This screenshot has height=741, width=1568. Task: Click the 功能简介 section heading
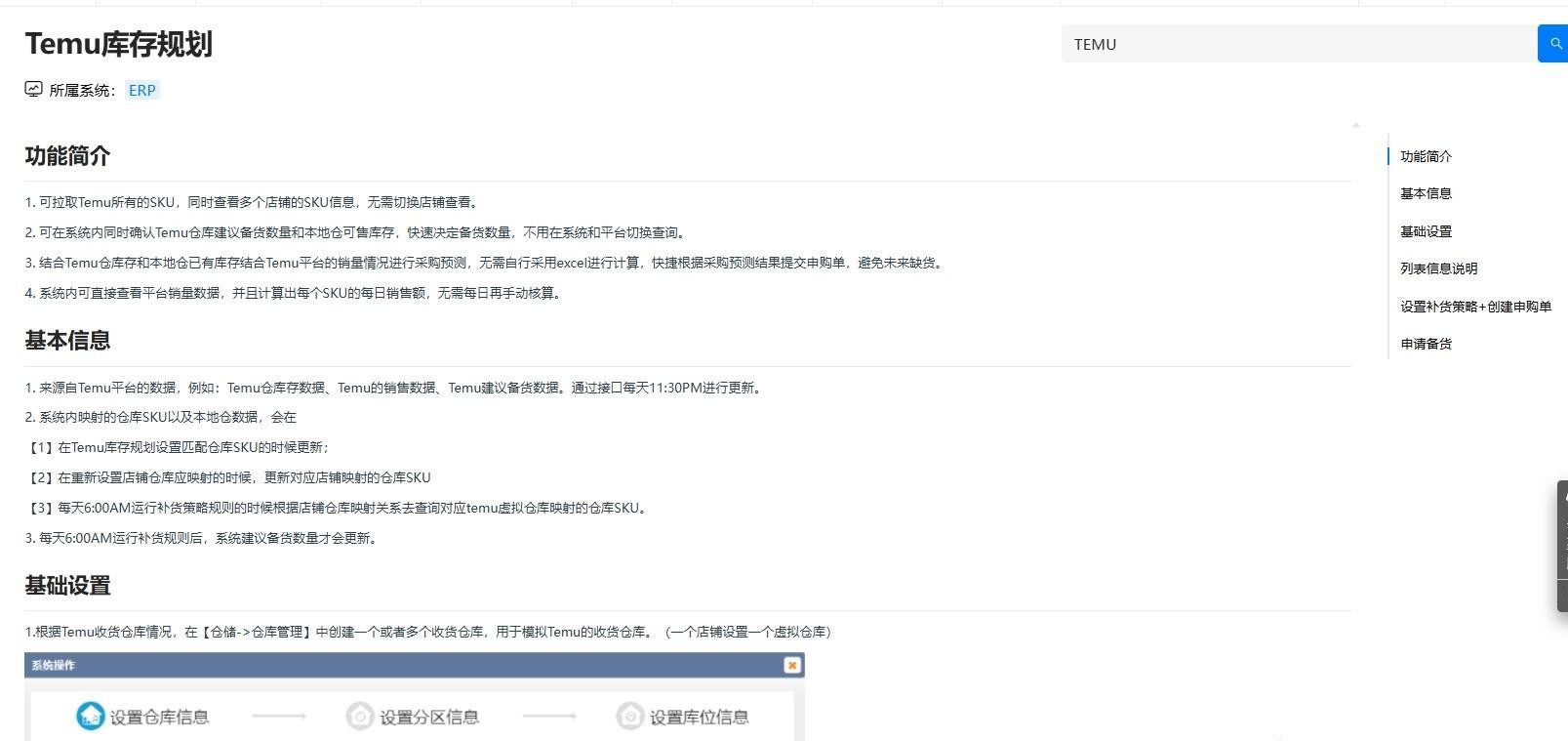[67, 156]
